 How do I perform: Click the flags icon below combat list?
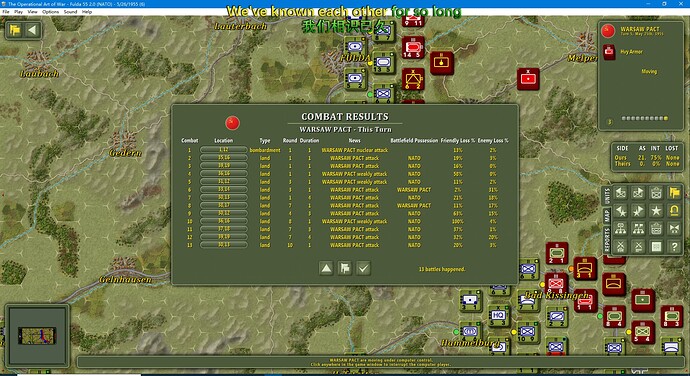point(345,268)
